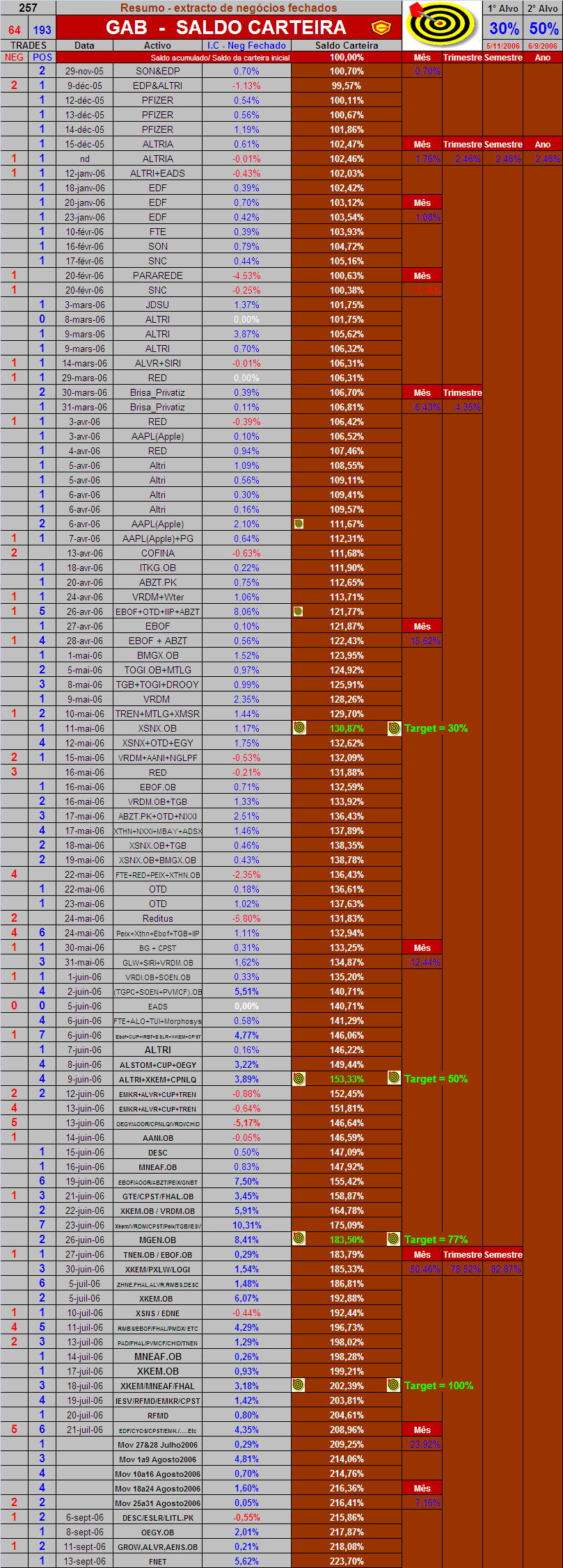Click the semester return 82,87%
The image size is (563, 1568).
(x=502, y=1269)
